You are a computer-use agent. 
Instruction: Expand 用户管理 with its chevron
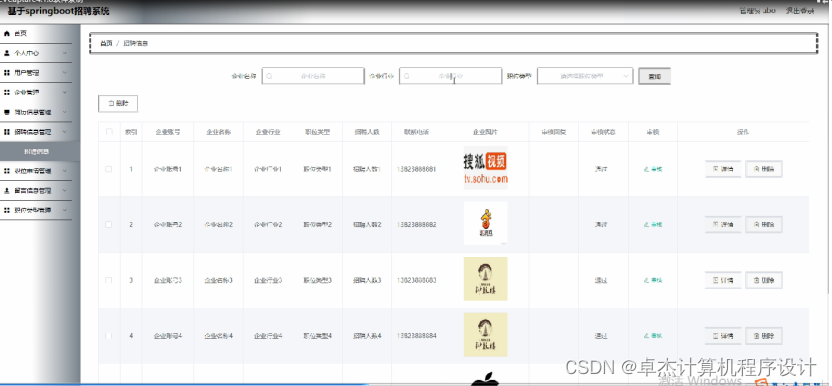pyautogui.click(x=65, y=73)
